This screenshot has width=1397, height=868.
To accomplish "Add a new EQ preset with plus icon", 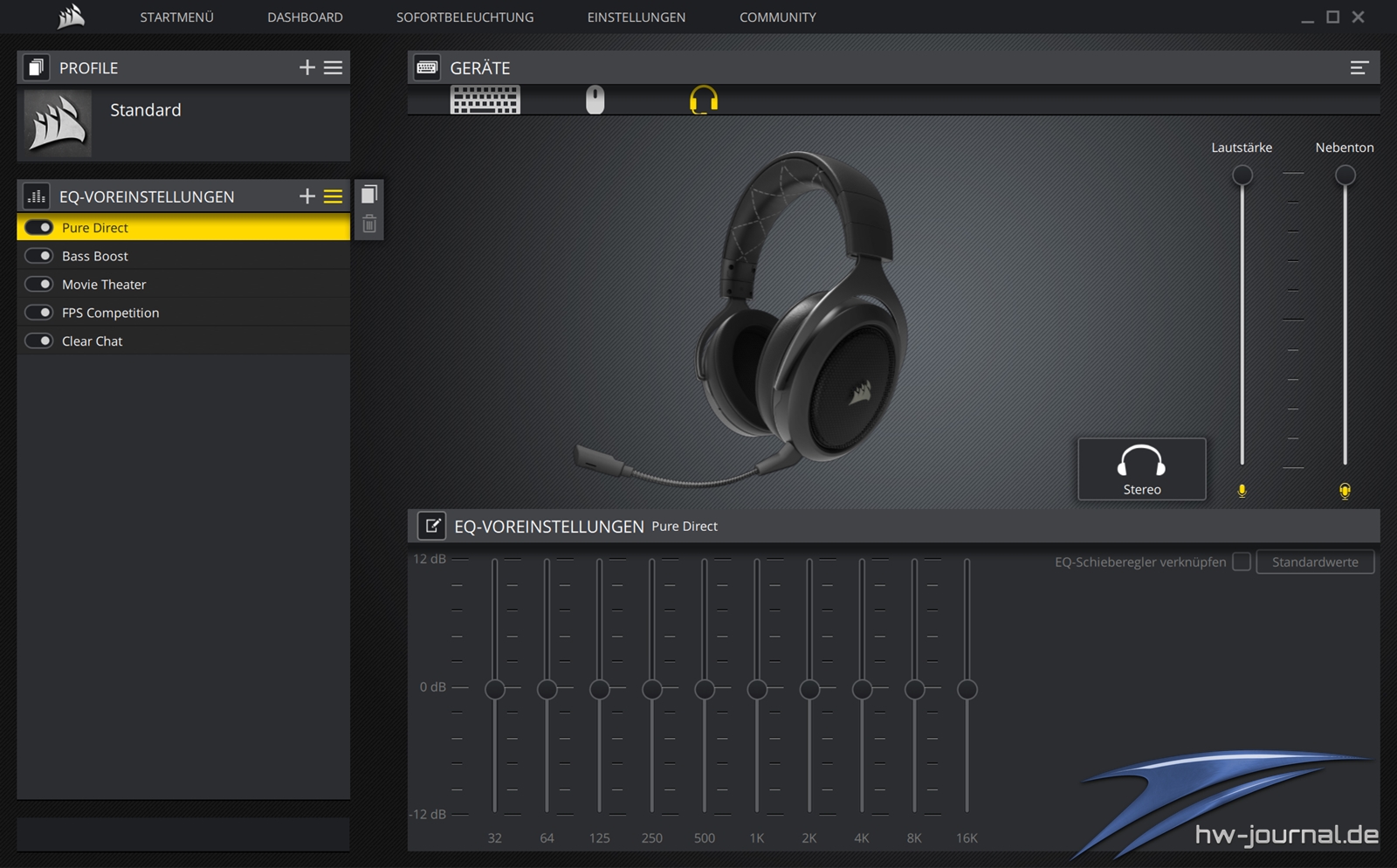I will tap(306, 196).
